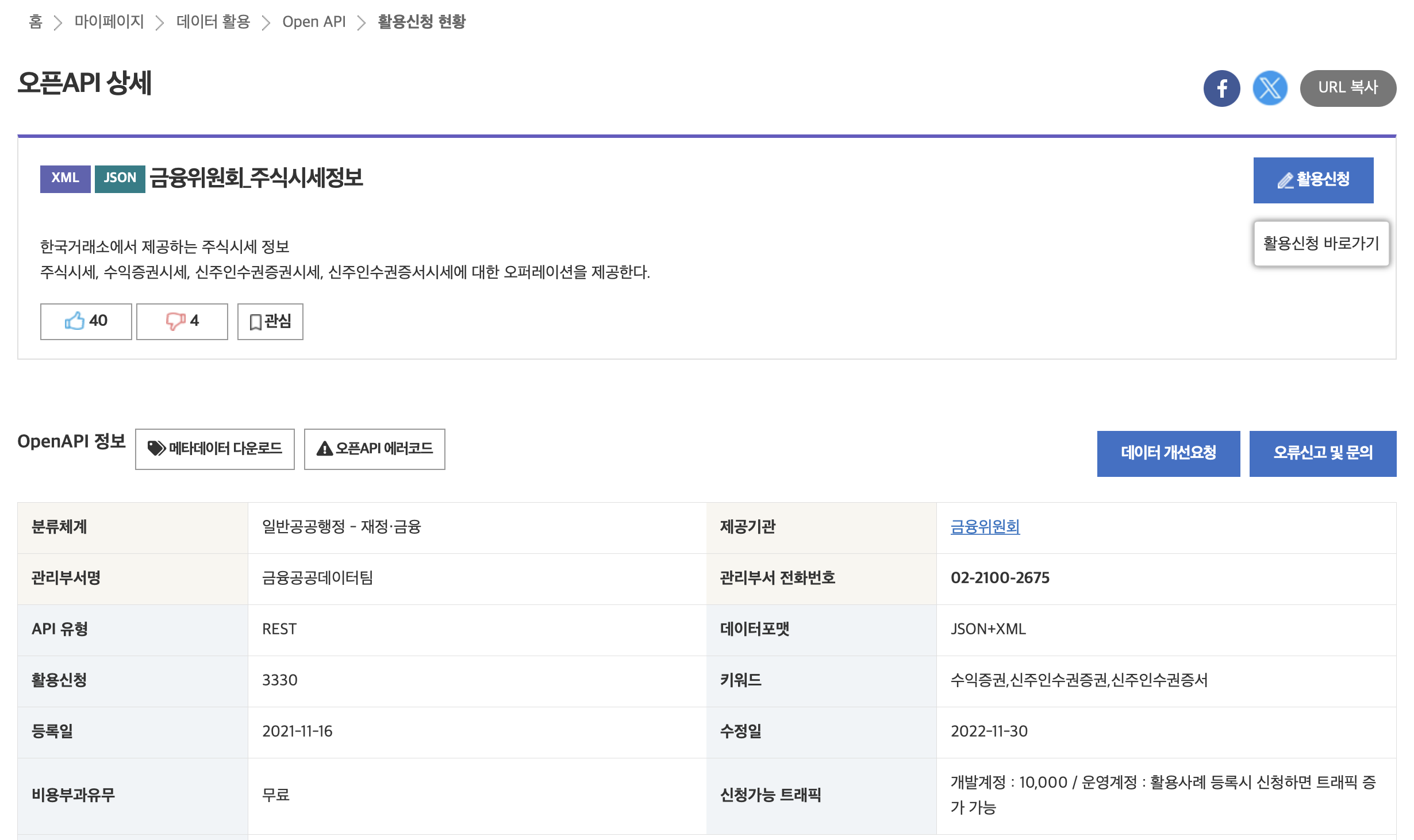
Task: Click 활용신청 바로가기 tooltip box
Action: tap(1321, 244)
